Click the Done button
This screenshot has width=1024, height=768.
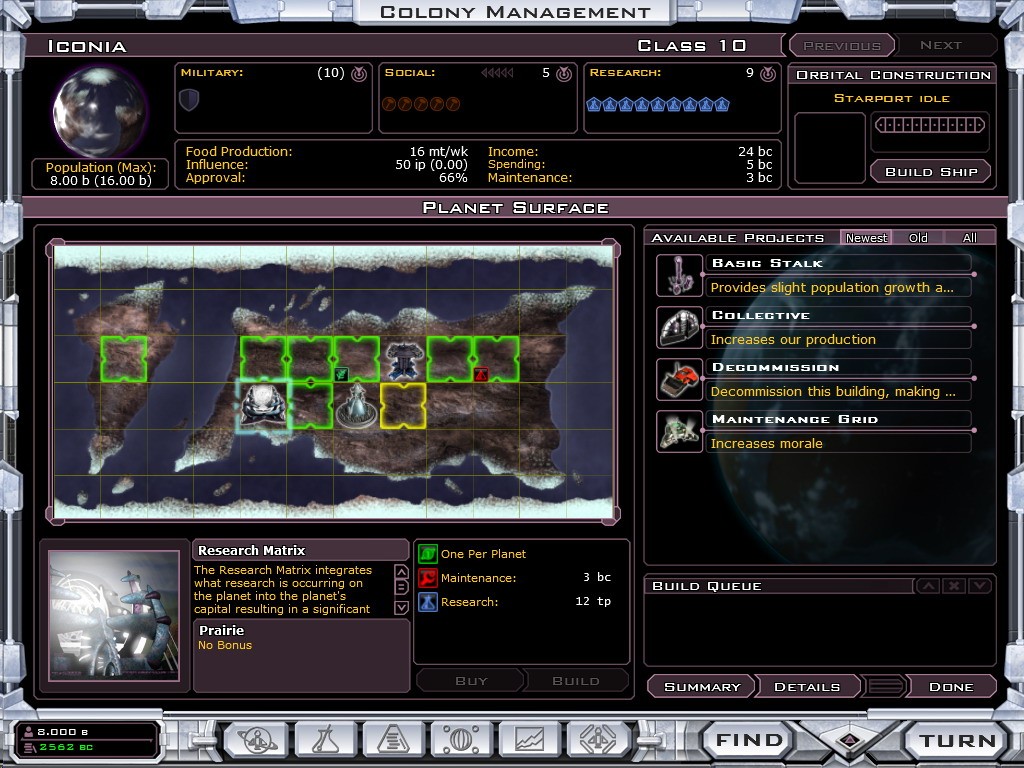coord(950,687)
